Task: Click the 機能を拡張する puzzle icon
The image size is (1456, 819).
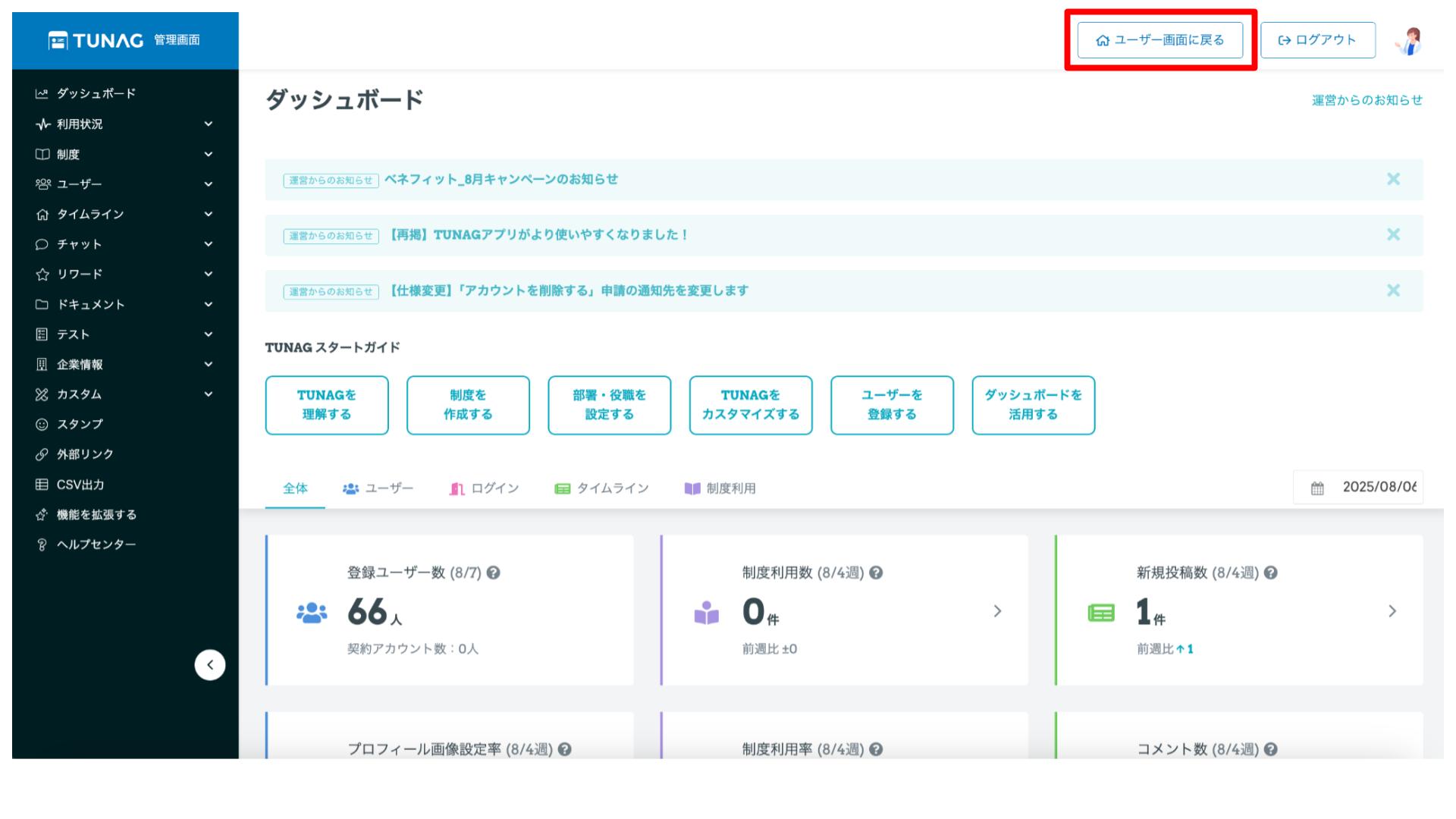Action: [x=42, y=515]
